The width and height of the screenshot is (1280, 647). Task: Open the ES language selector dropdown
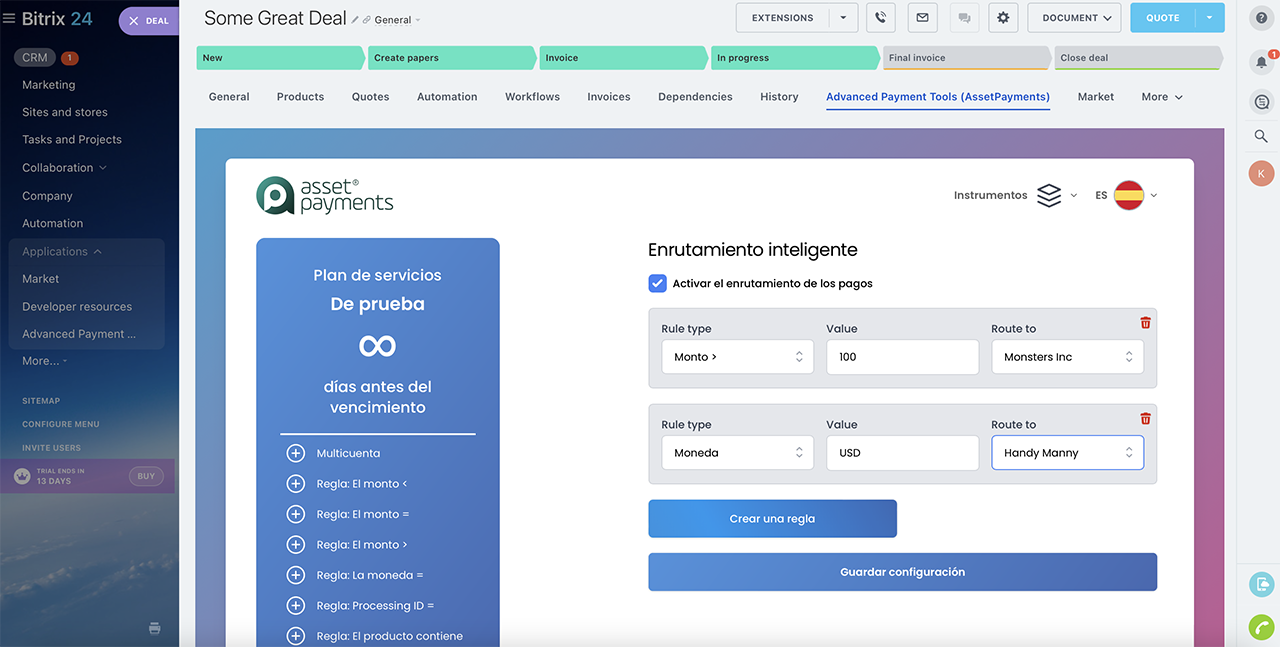tap(1126, 196)
